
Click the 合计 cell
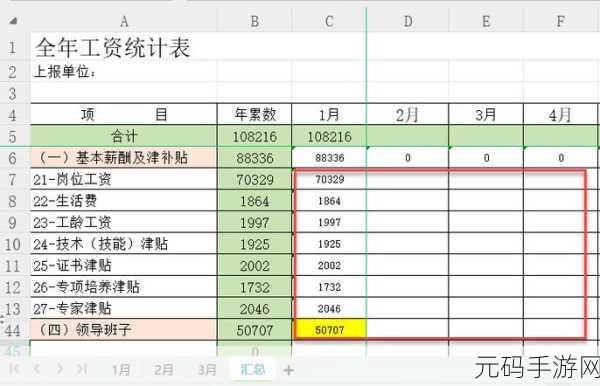coord(124,136)
